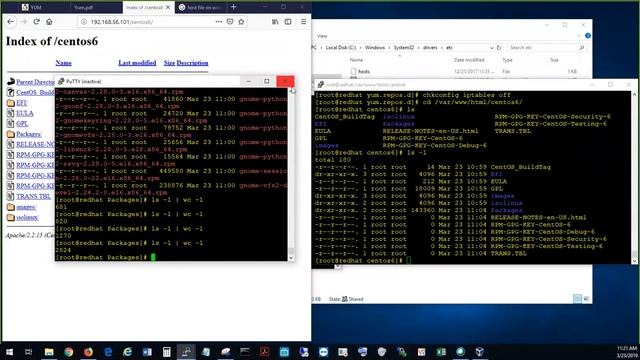
Task: Open the Firefox home page
Action: (x=49, y=22)
